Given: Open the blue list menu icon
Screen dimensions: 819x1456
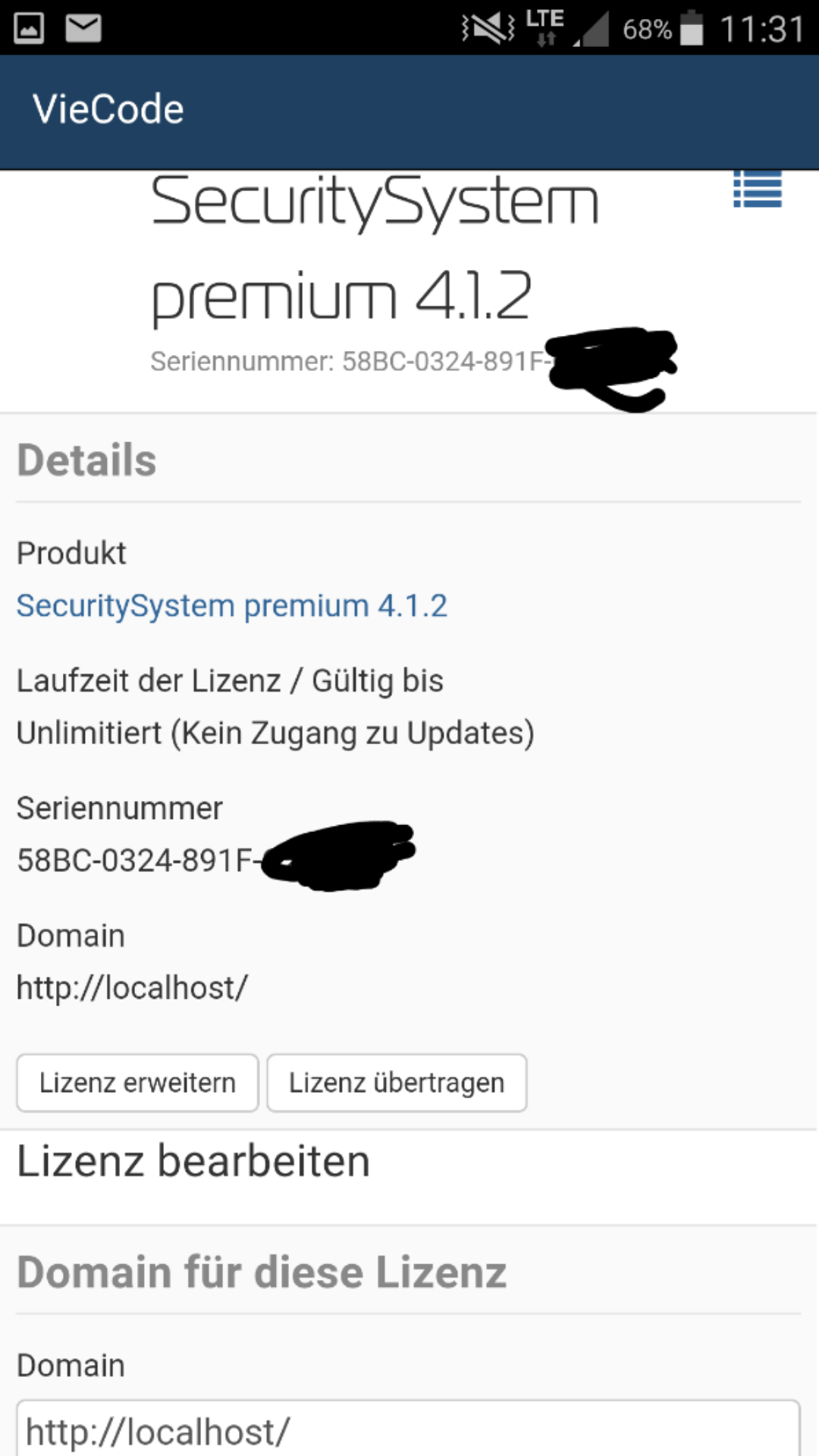Looking at the screenshot, I should click(x=757, y=190).
